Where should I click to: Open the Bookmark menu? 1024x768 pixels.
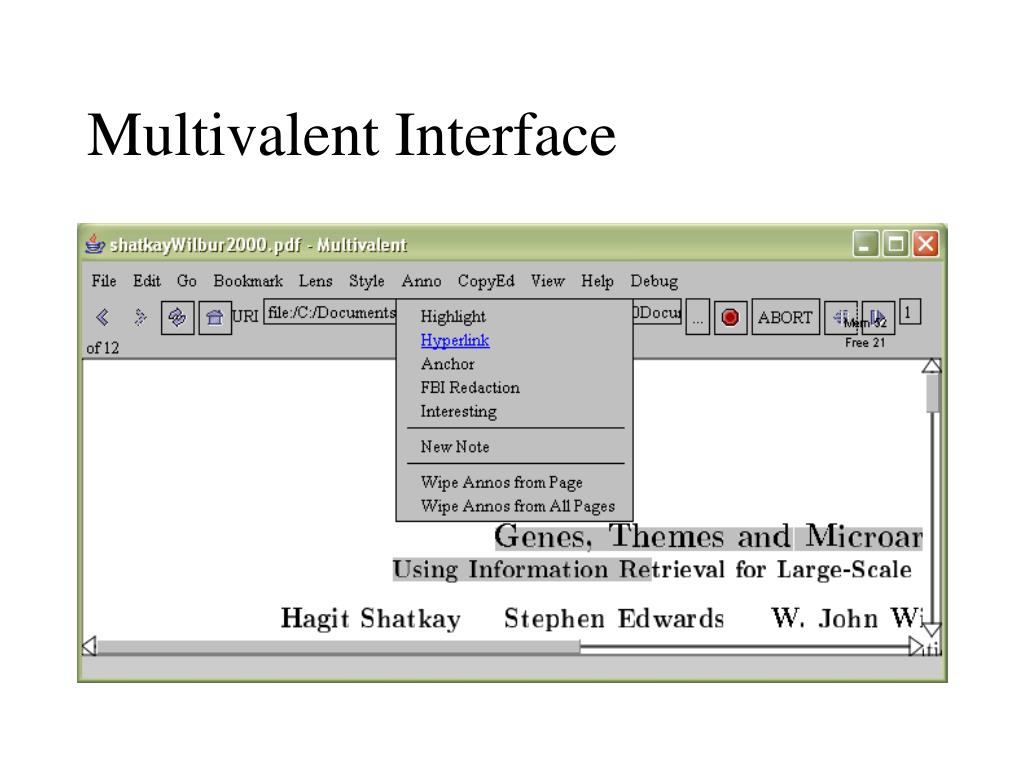[248, 281]
